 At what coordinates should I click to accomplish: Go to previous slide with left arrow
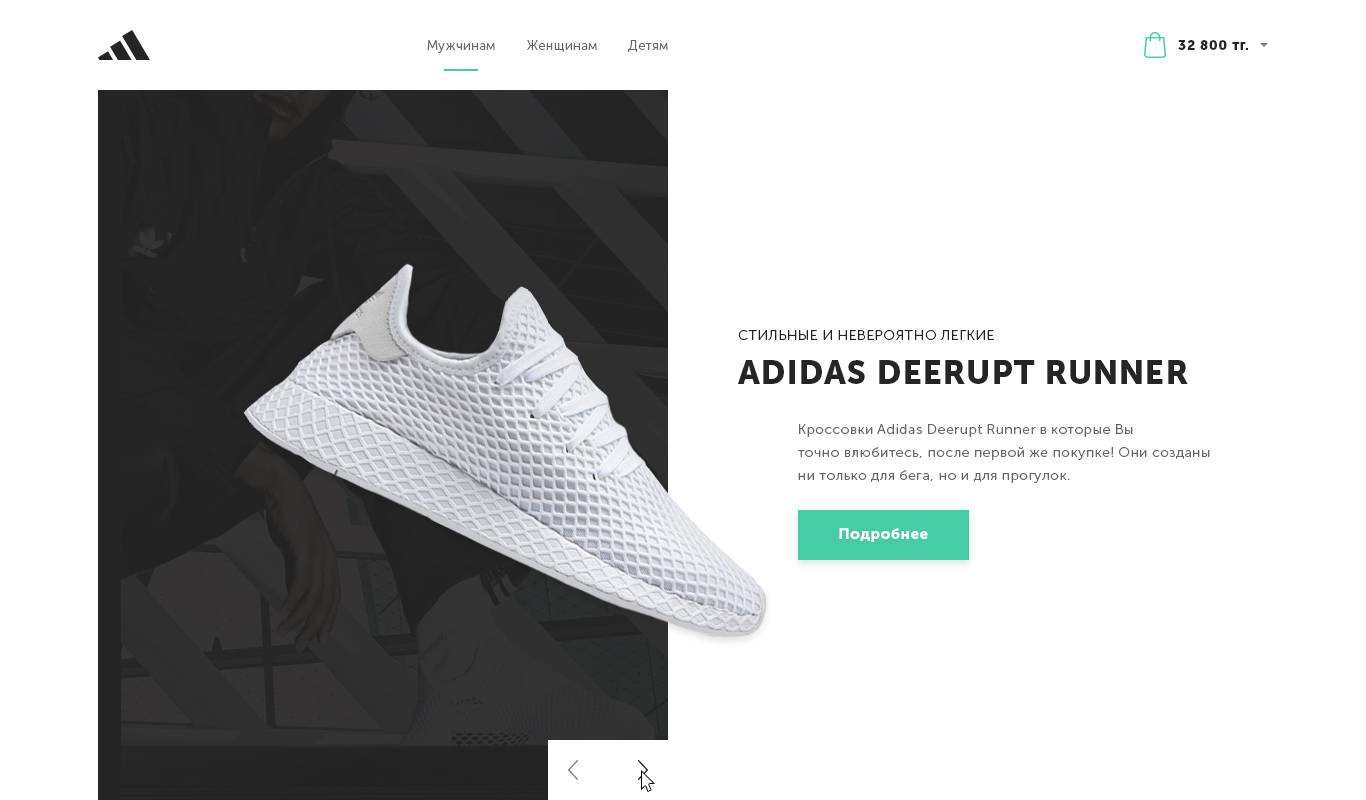click(x=573, y=770)
